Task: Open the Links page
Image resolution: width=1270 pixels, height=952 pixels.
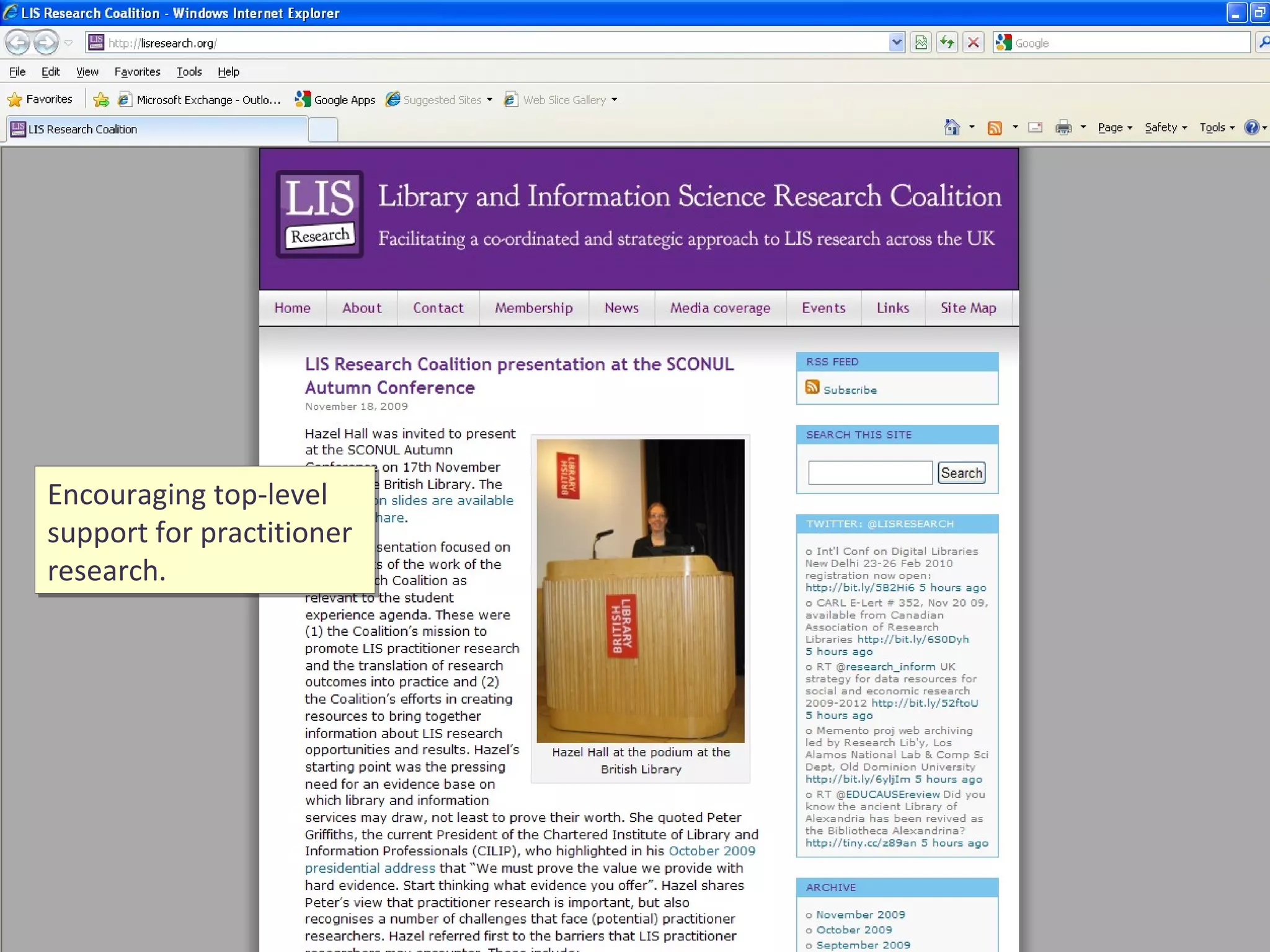Action: click(x=893, y=308)
